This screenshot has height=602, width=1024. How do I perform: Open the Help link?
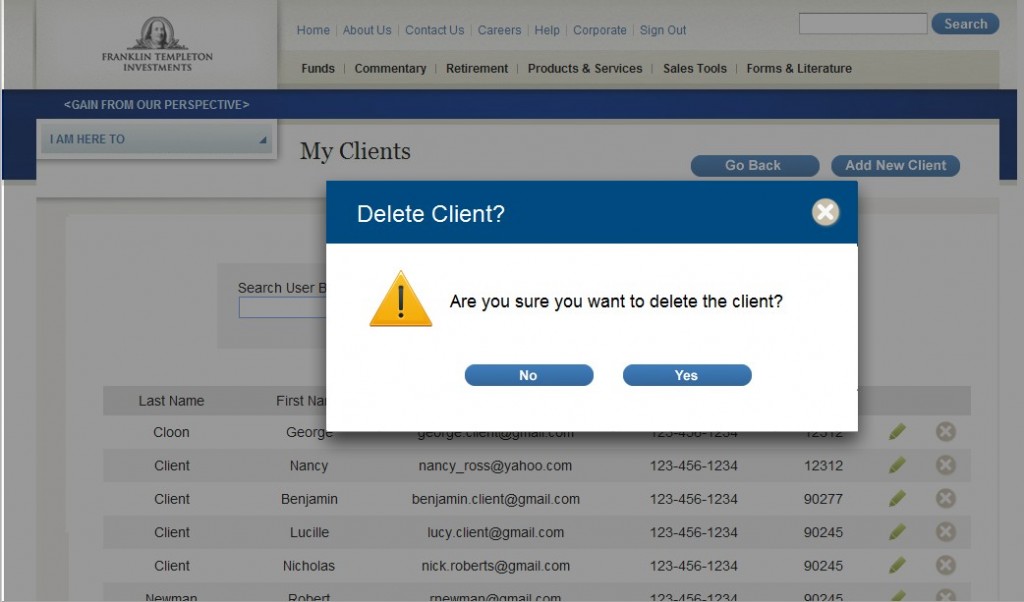click(547, 30)
